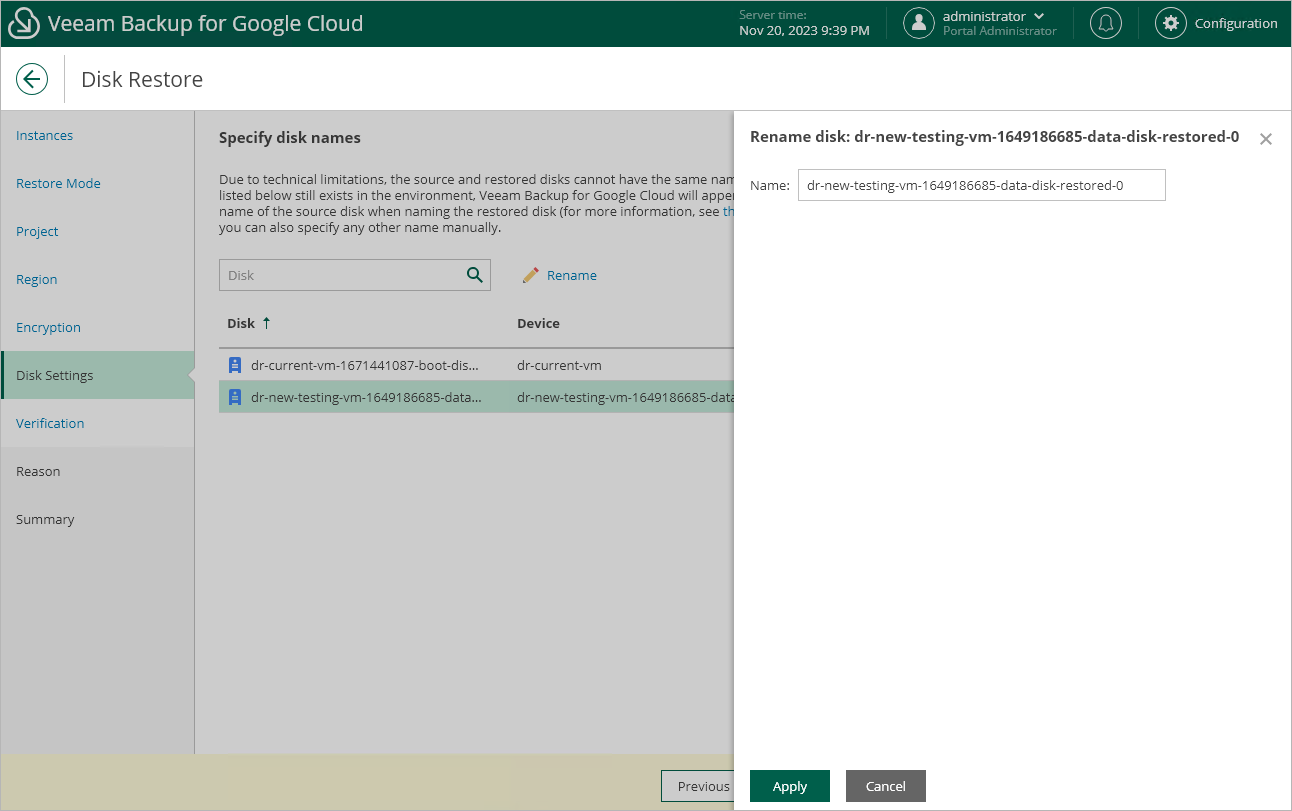1292x811 pixels.
Task: Click the Disk Restore page title
Action: coord(142,79)
